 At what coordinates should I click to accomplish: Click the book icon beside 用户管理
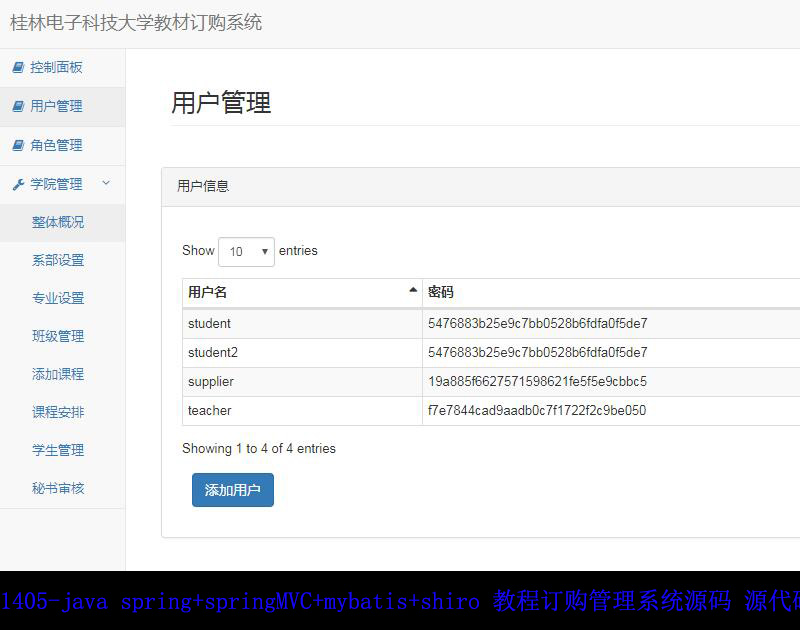pyautogui.click(x=18, y=106)
